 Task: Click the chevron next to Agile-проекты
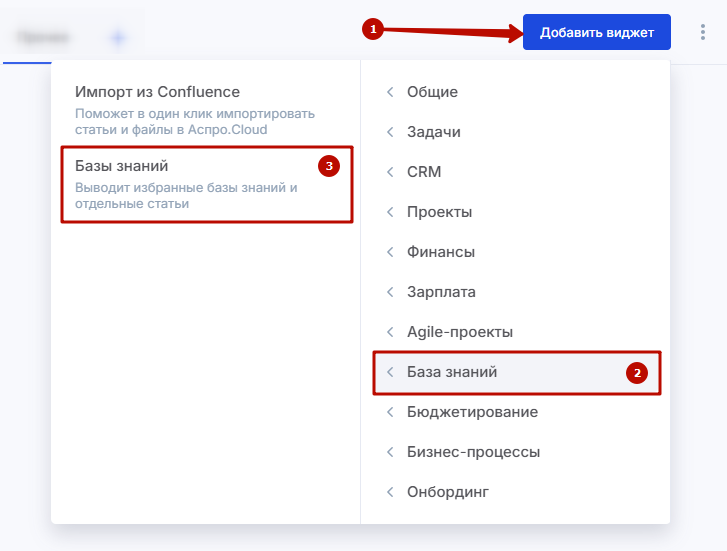(390, 332)
